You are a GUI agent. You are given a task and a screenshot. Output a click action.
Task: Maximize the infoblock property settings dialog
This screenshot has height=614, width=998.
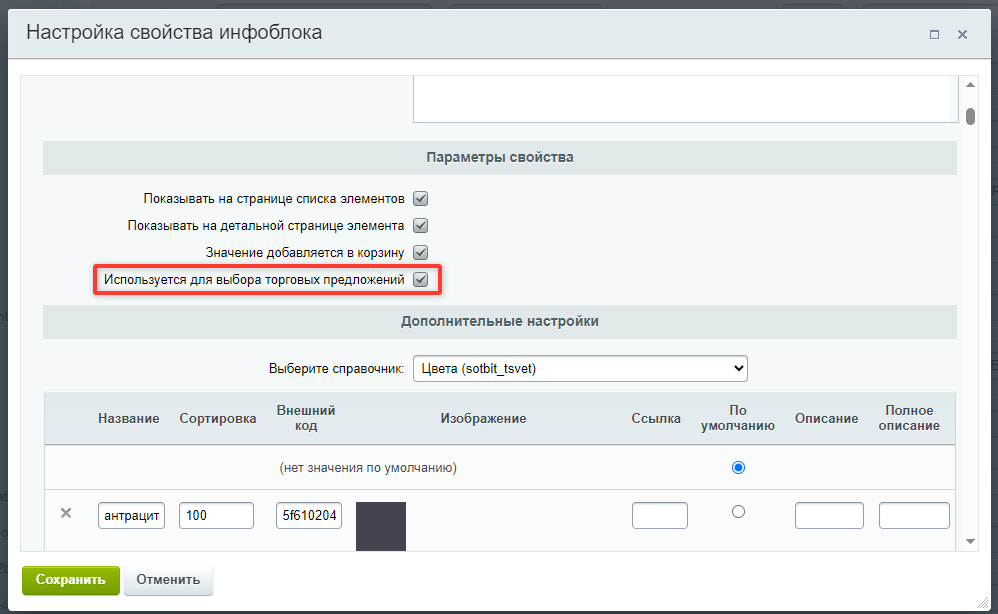934,34
